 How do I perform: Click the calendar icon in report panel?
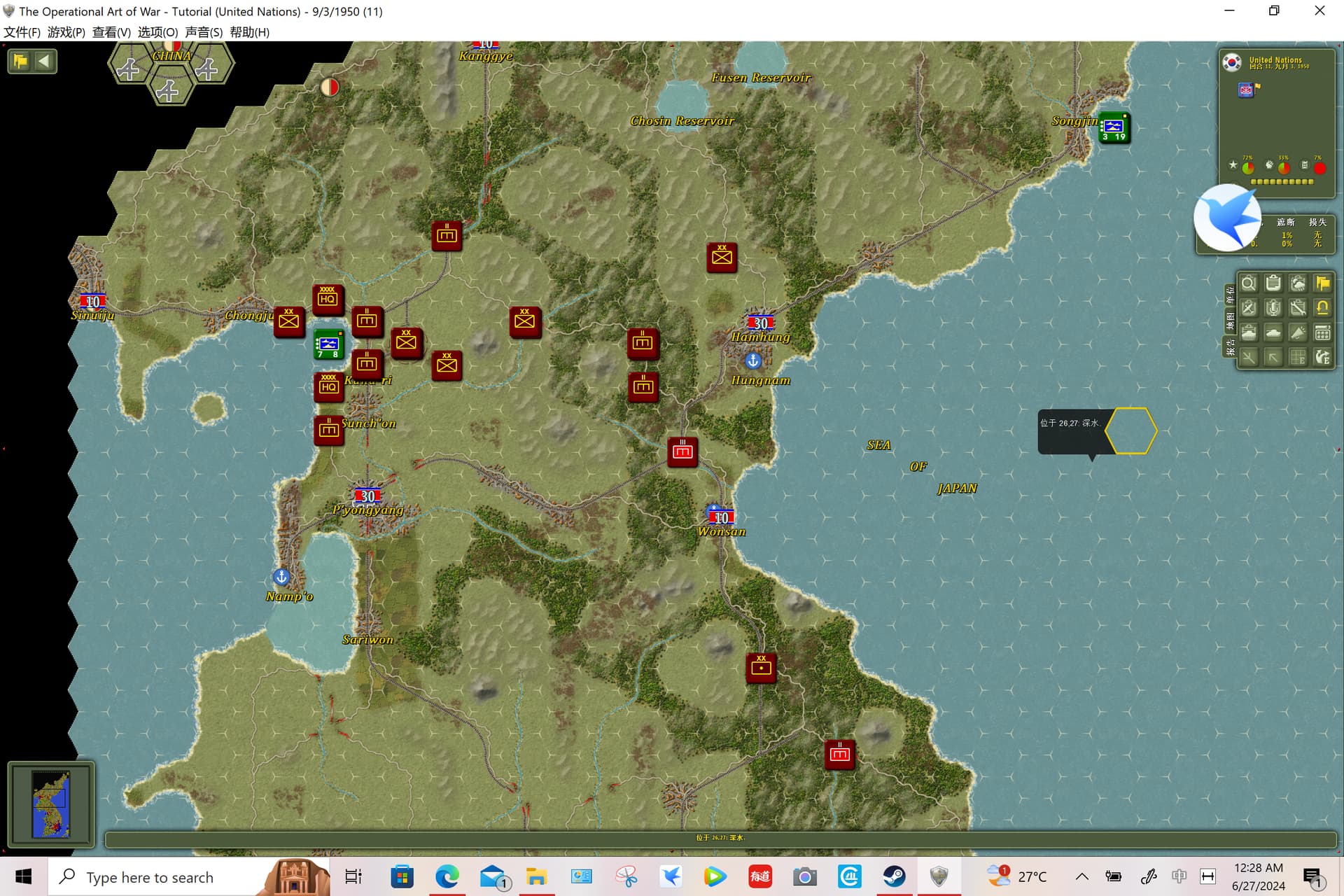pos(1322,332)
